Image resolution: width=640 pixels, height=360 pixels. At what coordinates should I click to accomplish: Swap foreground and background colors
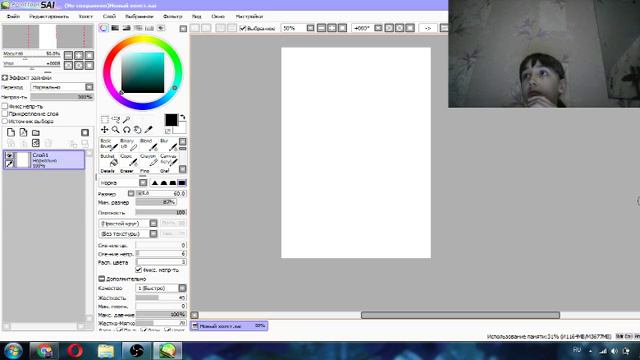[182, 117]
